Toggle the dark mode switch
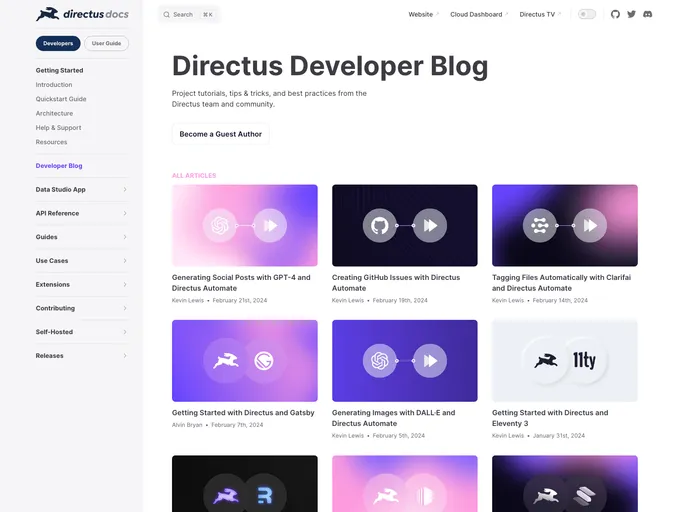The width and height of the screenshot is (688, 512). (x=587, y=14)
